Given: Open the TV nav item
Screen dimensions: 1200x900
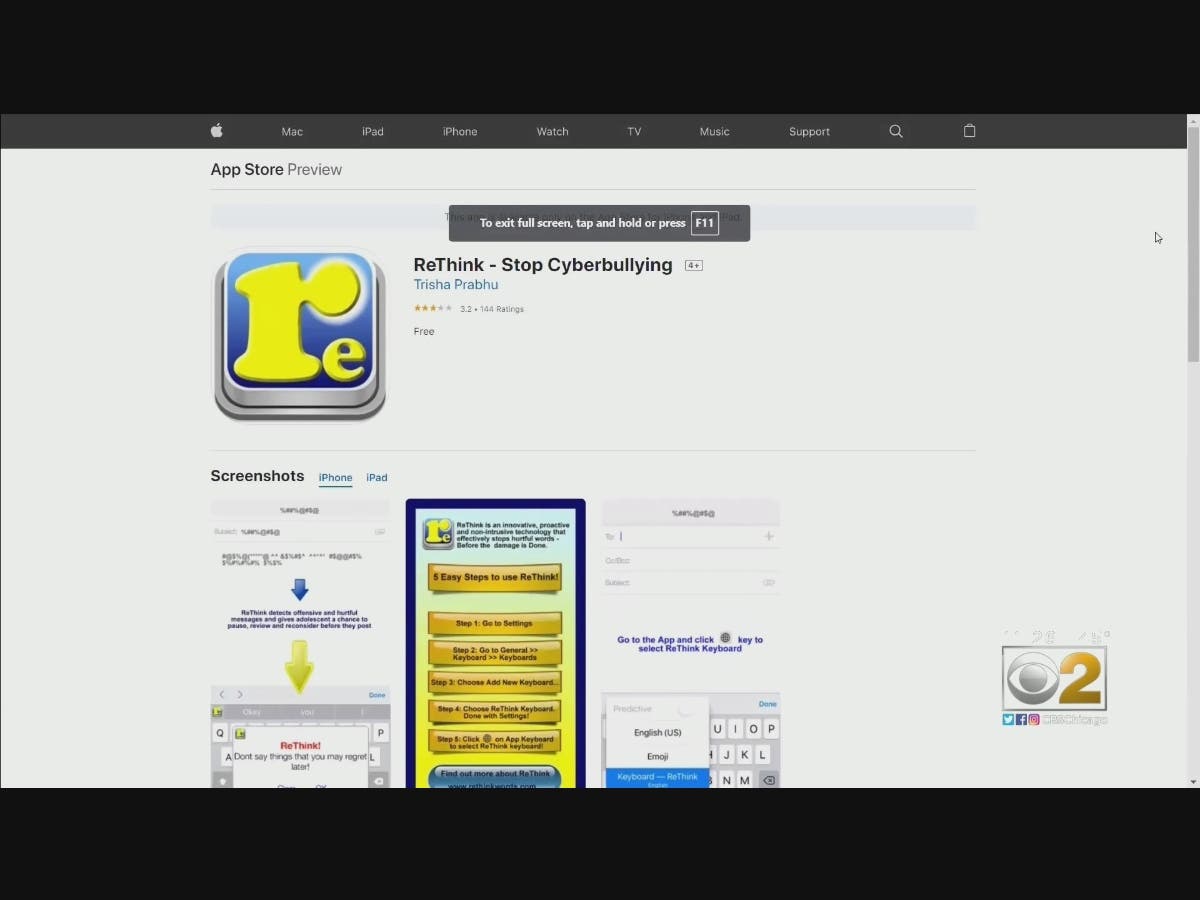Looking at the screenshot, I should [x=634, y=132].
